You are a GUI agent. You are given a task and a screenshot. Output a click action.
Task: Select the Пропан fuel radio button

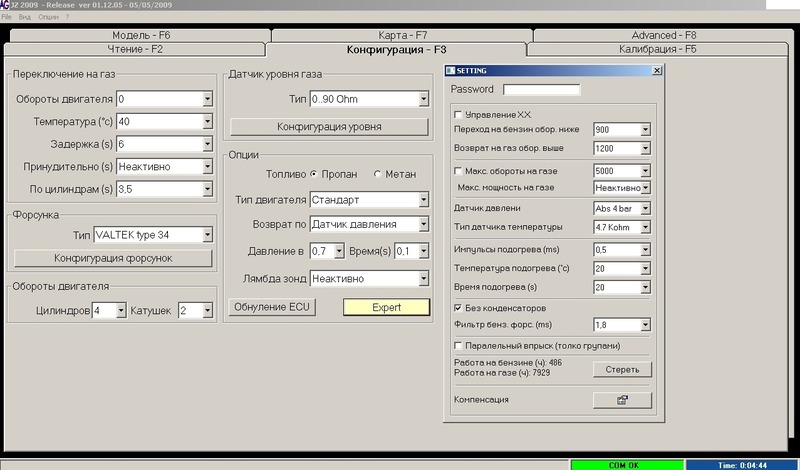coord(314,174)
